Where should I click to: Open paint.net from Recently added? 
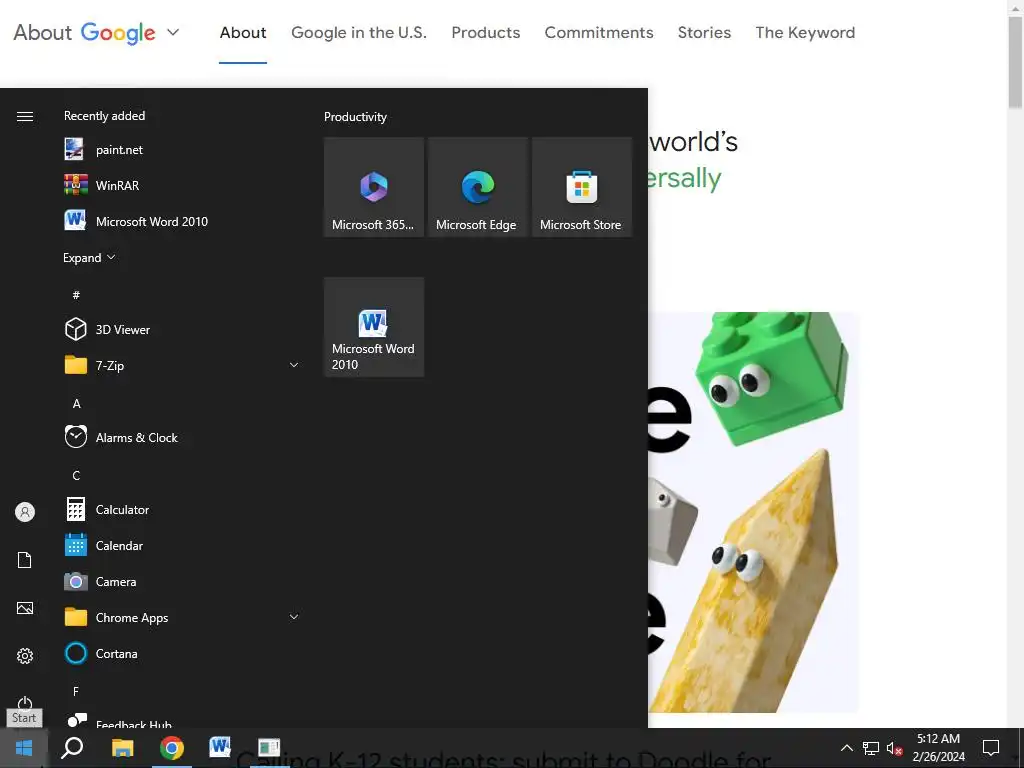pyautogui.click(x=183, y=150)
